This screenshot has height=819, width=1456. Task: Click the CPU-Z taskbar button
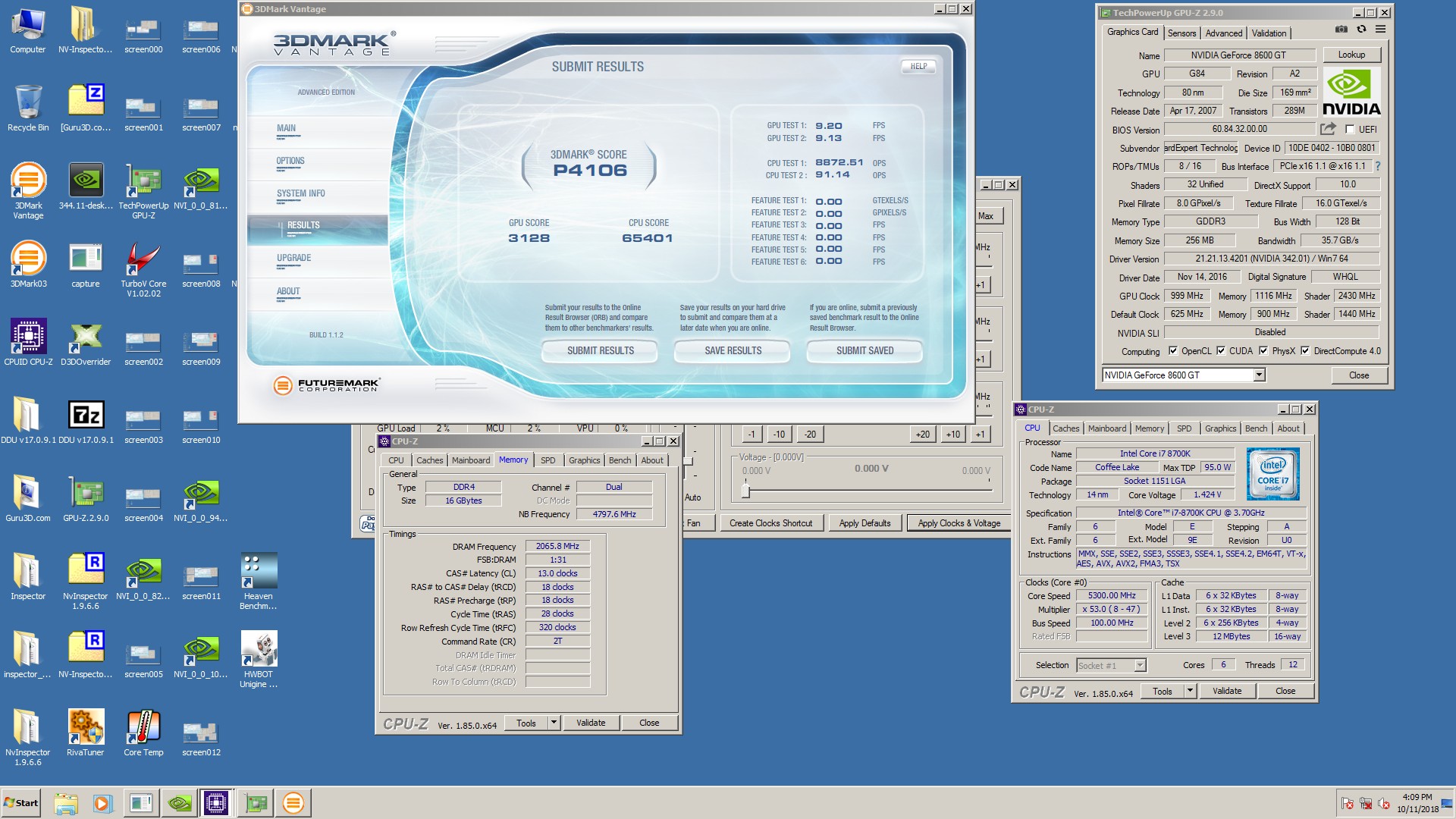coord(216,803)
